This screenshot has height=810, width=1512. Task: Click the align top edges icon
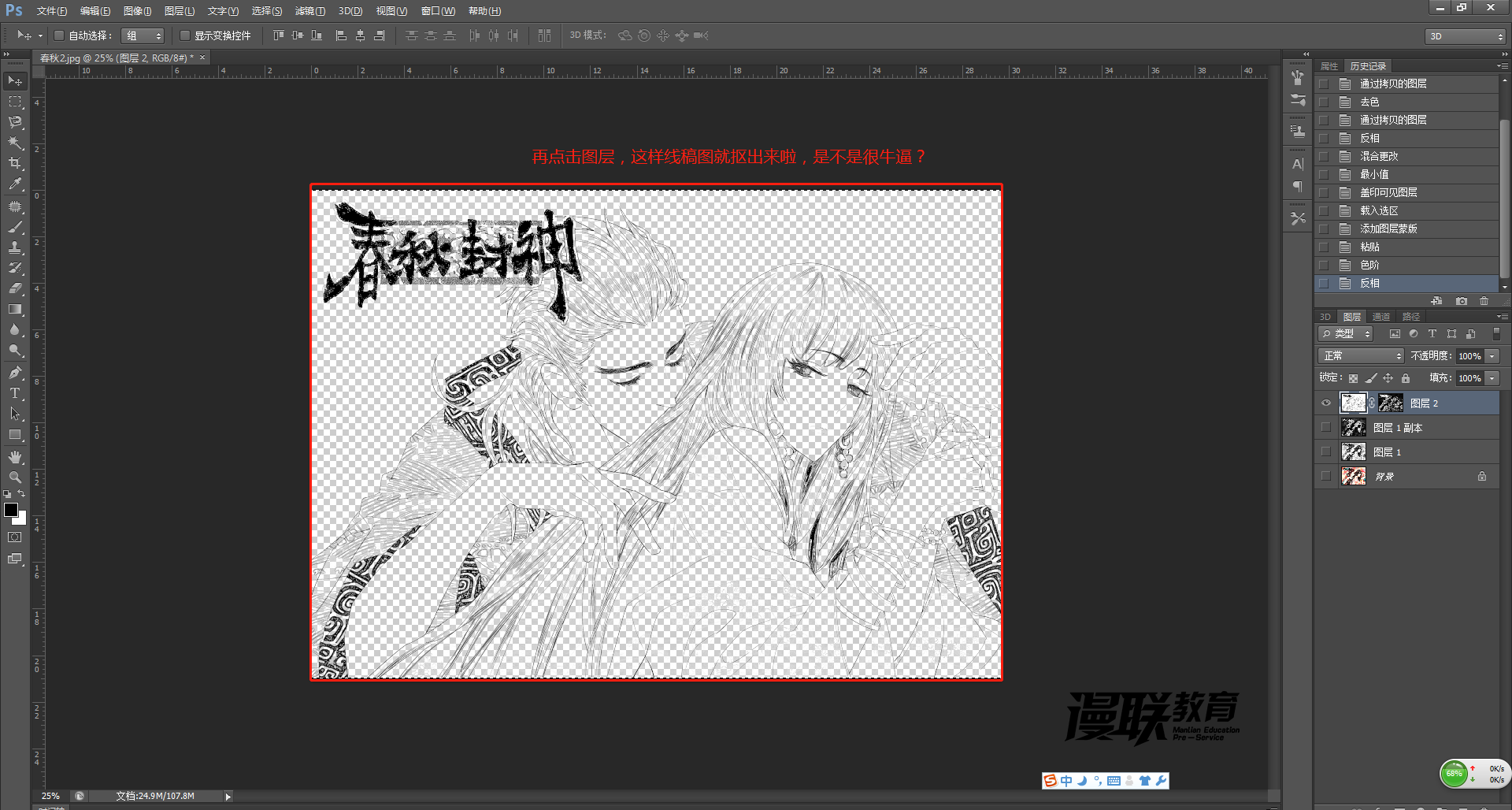pos(279,35)
